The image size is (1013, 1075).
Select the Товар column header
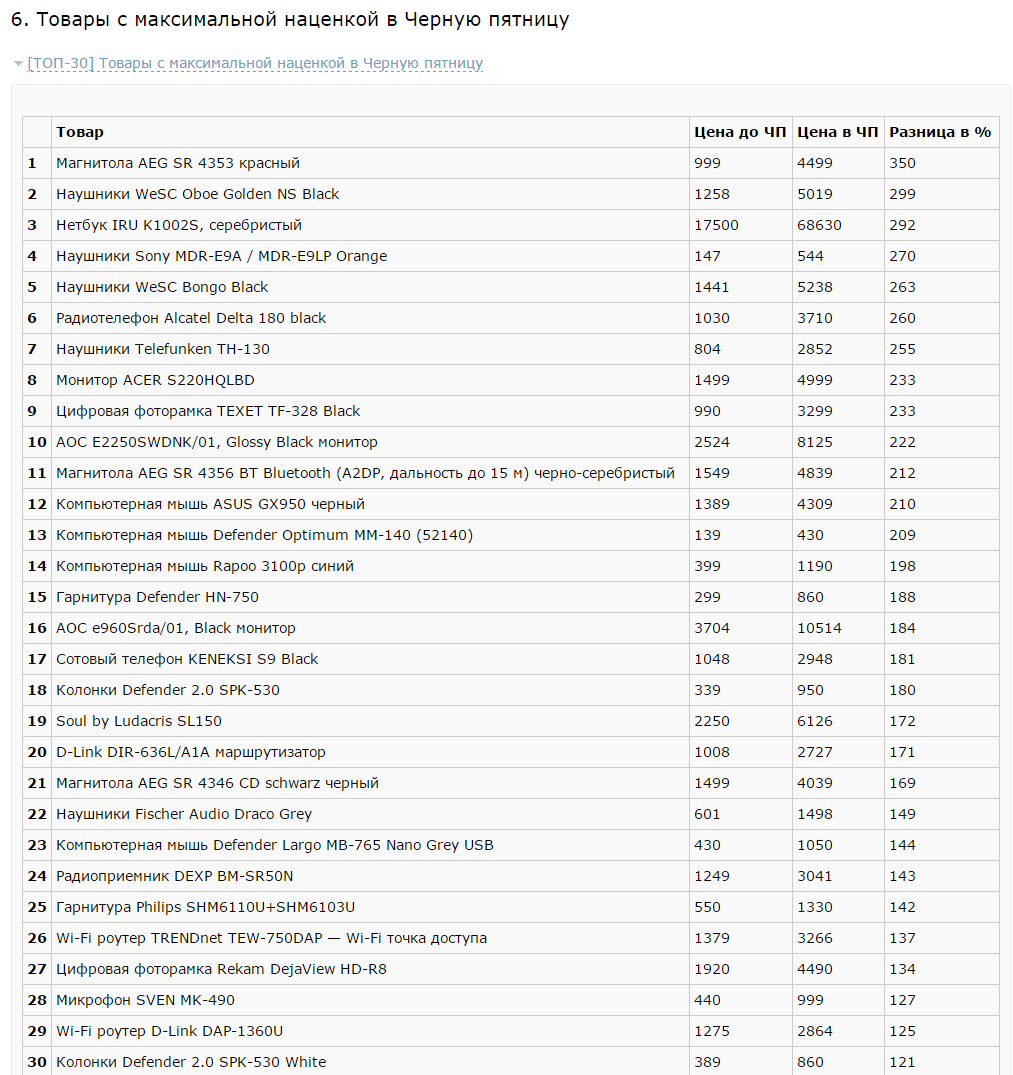tap(370, 132)
